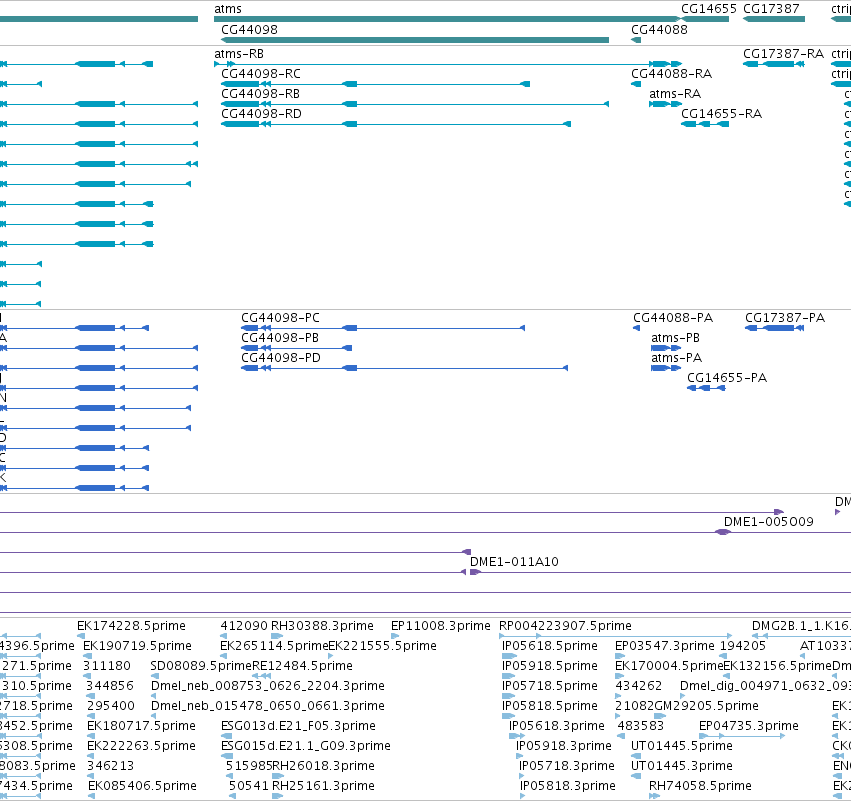Select EK170004.5prime EST
Viewport: 851px width, 801px height.
[x=669, y=666]
